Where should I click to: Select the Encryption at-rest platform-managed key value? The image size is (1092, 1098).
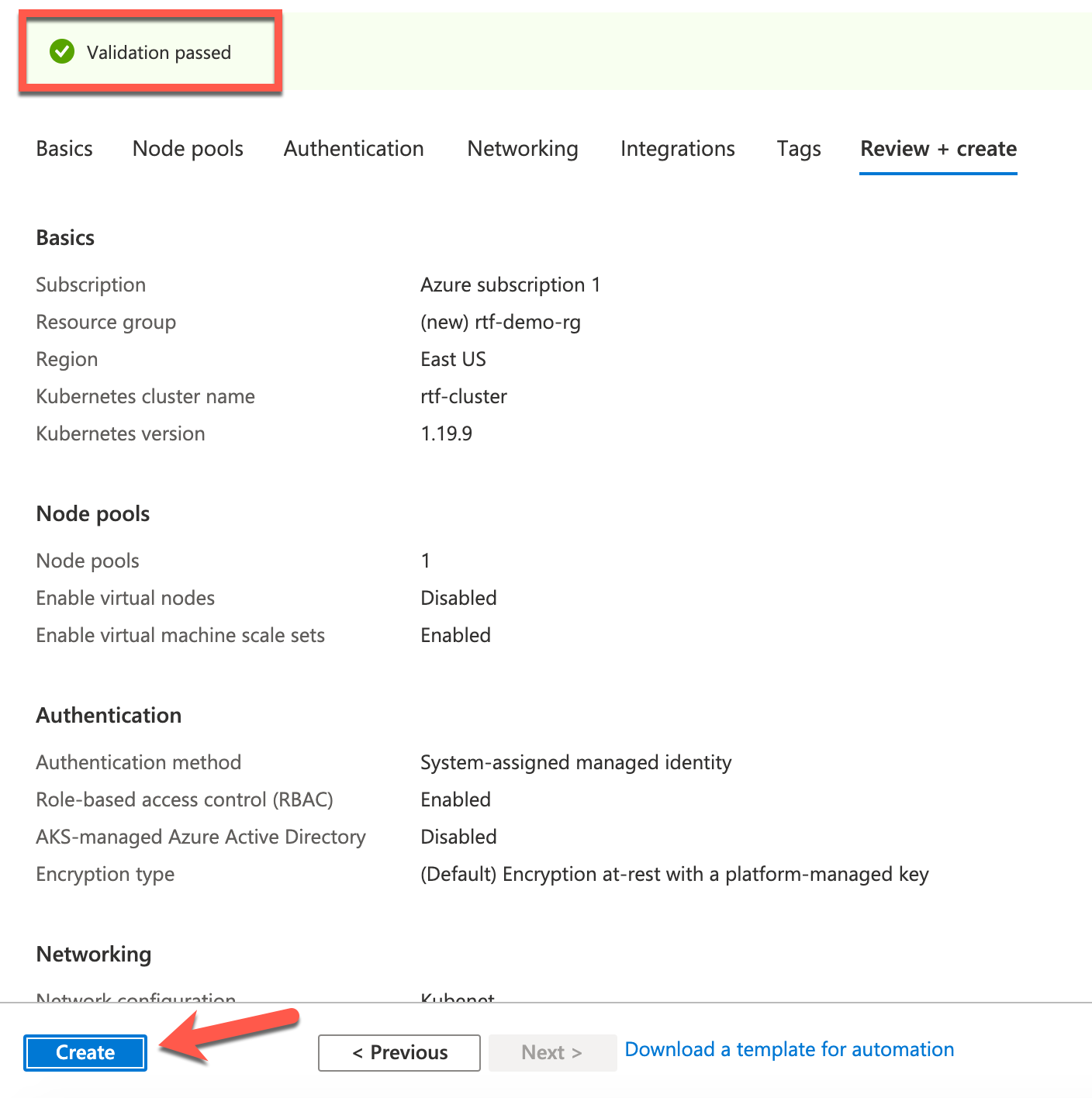pos(675,874)
